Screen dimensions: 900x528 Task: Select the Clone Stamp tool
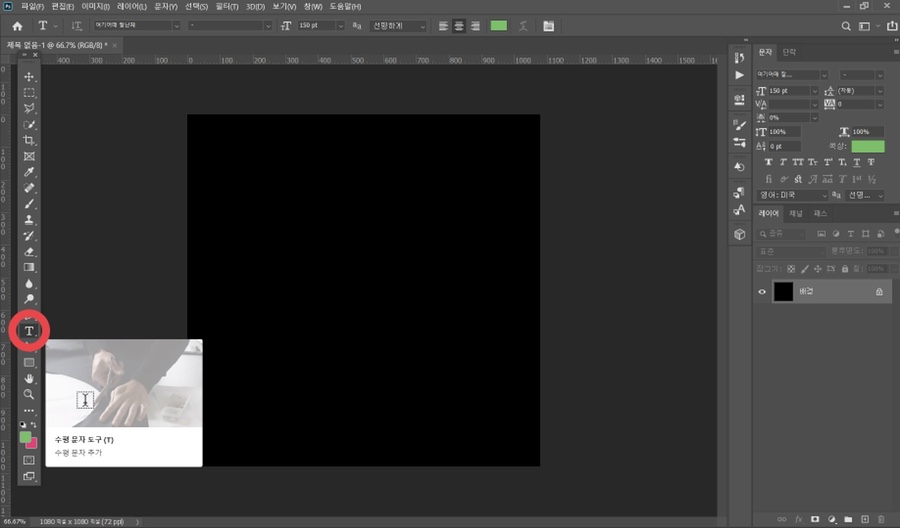(x=29, y=220)
